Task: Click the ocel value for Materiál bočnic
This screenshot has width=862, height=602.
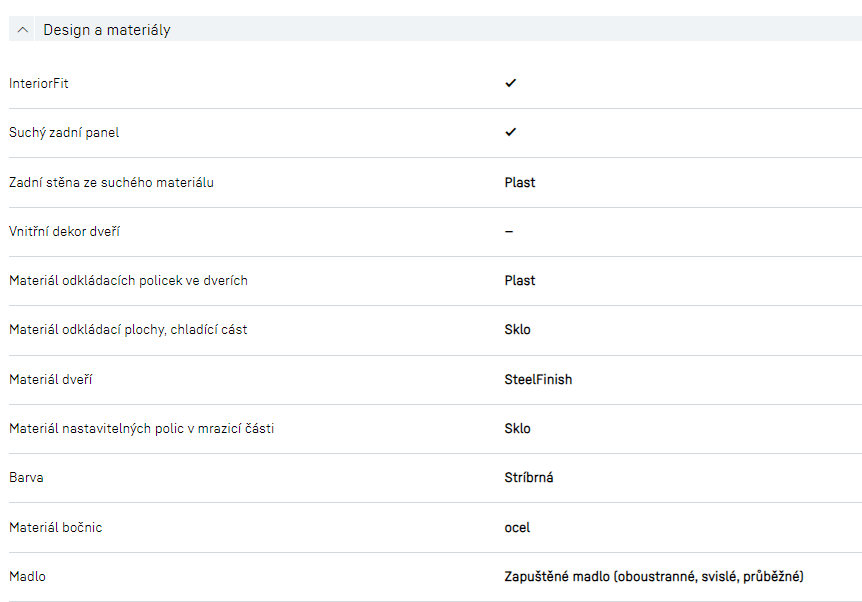Action: [517, 527]
